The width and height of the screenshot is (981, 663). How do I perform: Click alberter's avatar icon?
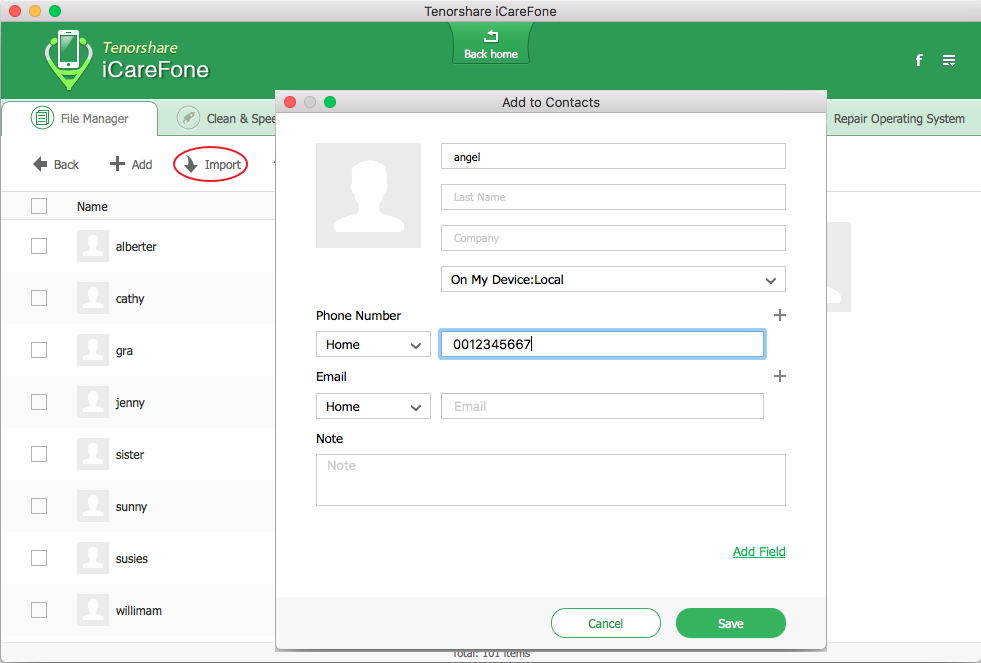(93, 246)
